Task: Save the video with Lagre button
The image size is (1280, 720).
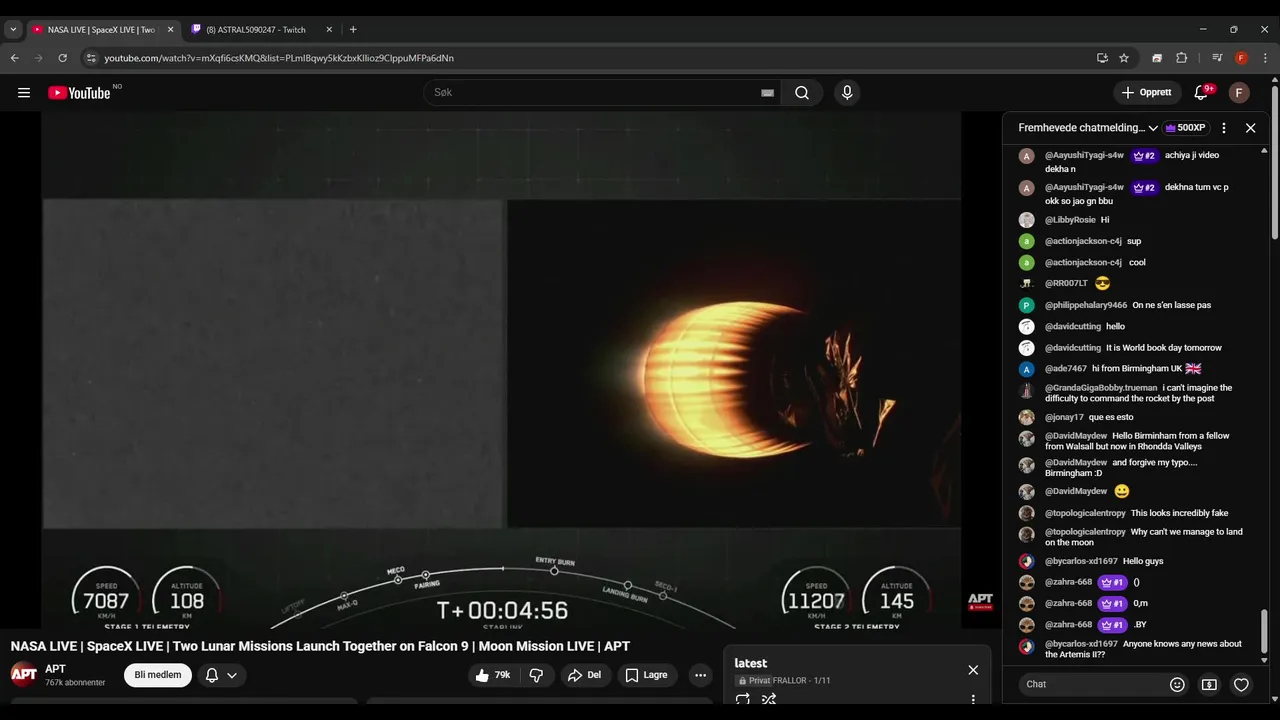Action: click(646, 675)
